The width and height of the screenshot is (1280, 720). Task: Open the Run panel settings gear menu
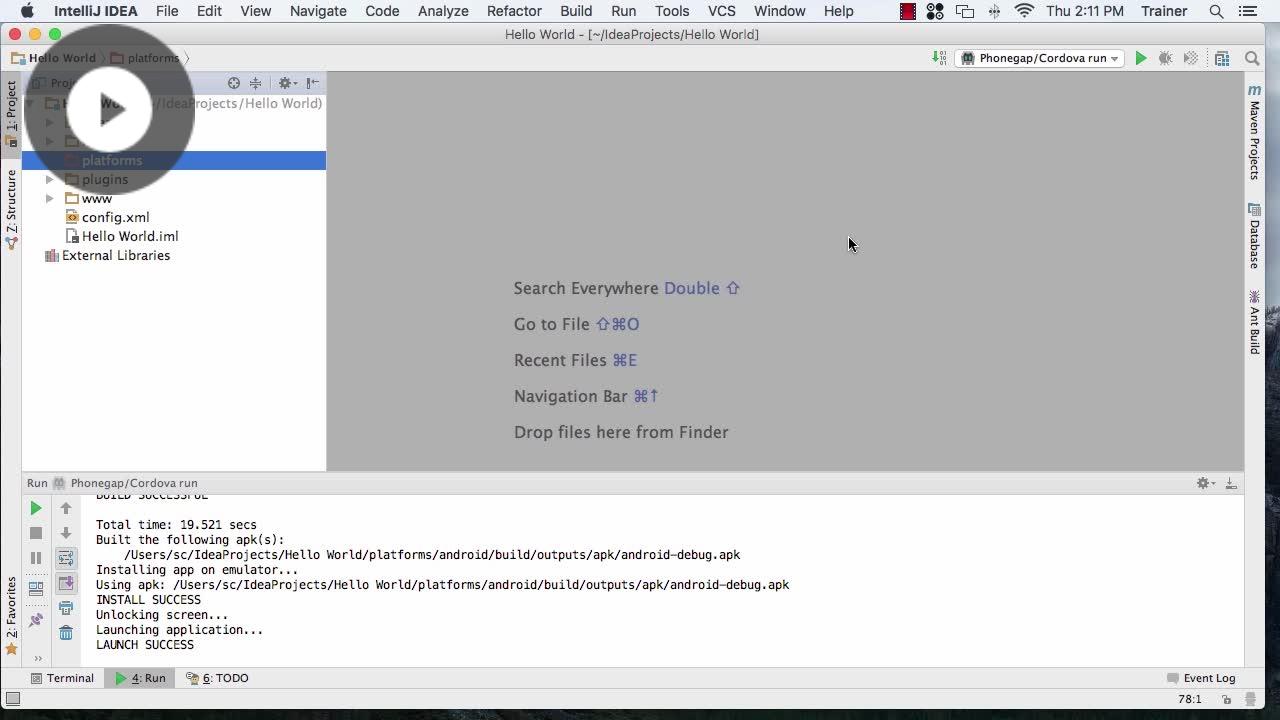click(1203, 483)
